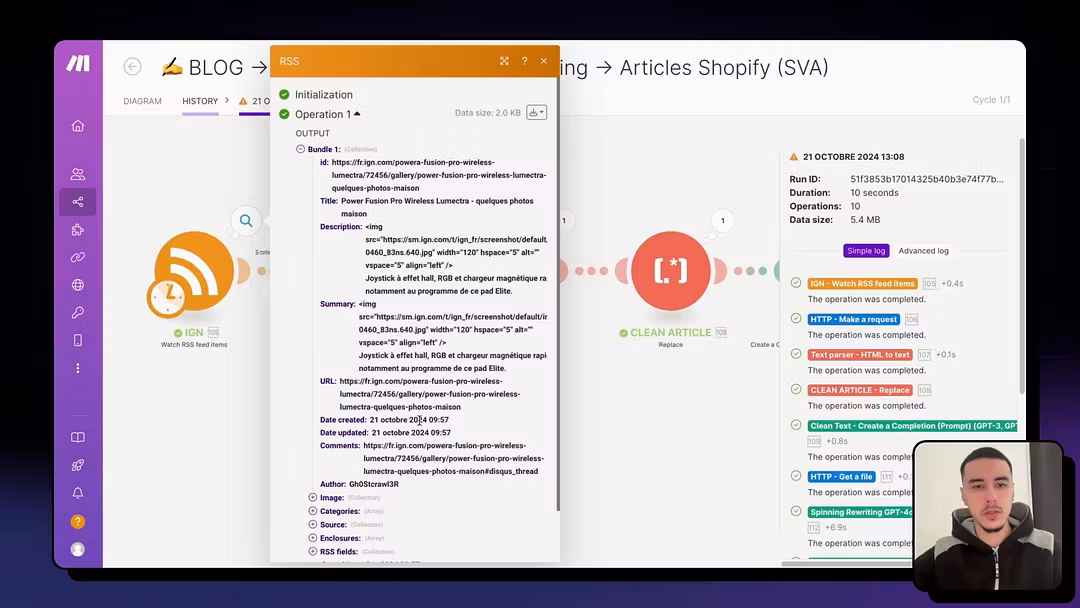This screenshot has width=1080, height=608.
Task: Click the download output bundles dropdown button
Action: pyautogui.click(x=537, y=113)
